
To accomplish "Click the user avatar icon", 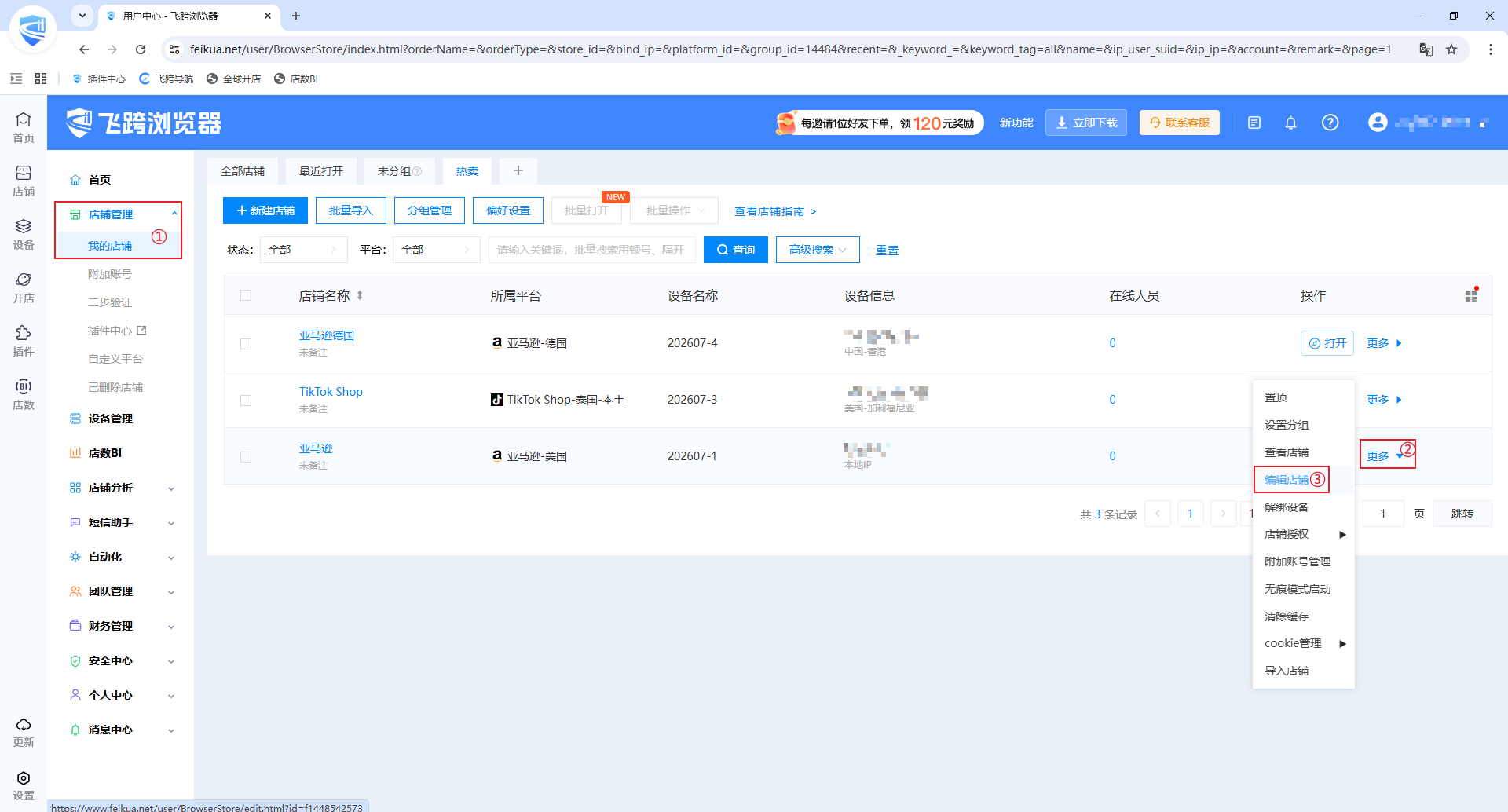I will coord(1378,122).
